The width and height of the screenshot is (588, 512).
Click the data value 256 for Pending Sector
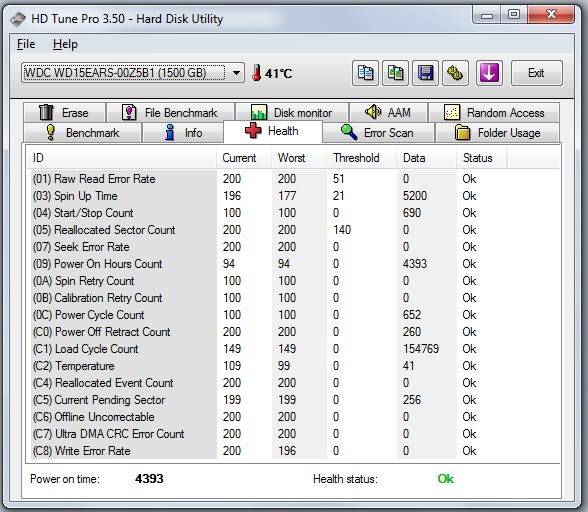coord(412,400)
